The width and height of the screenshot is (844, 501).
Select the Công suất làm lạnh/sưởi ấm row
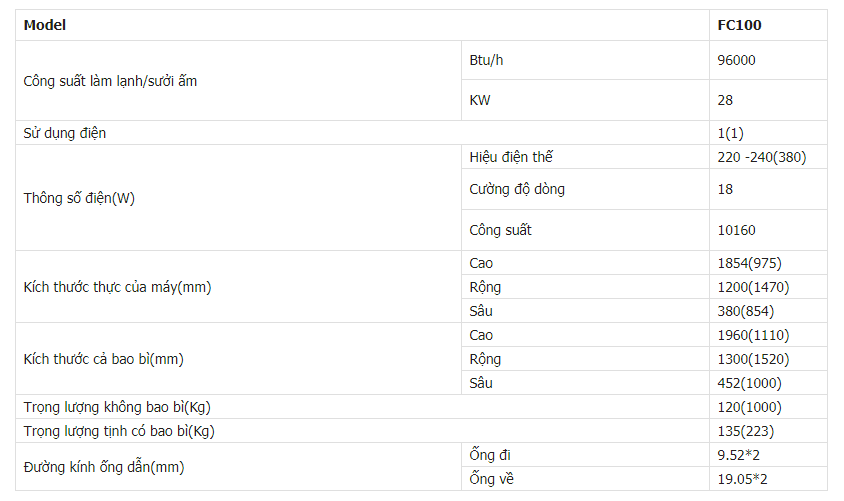[x=110, y=80]
